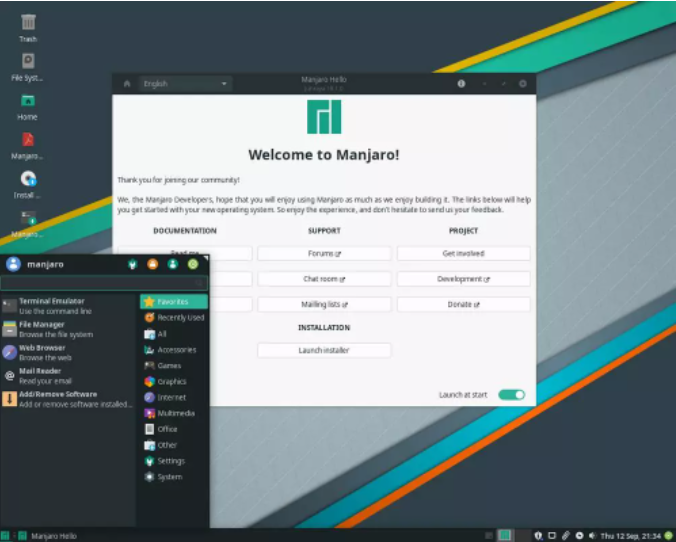Click the shield update notifier tray icon

coord(538,536)
